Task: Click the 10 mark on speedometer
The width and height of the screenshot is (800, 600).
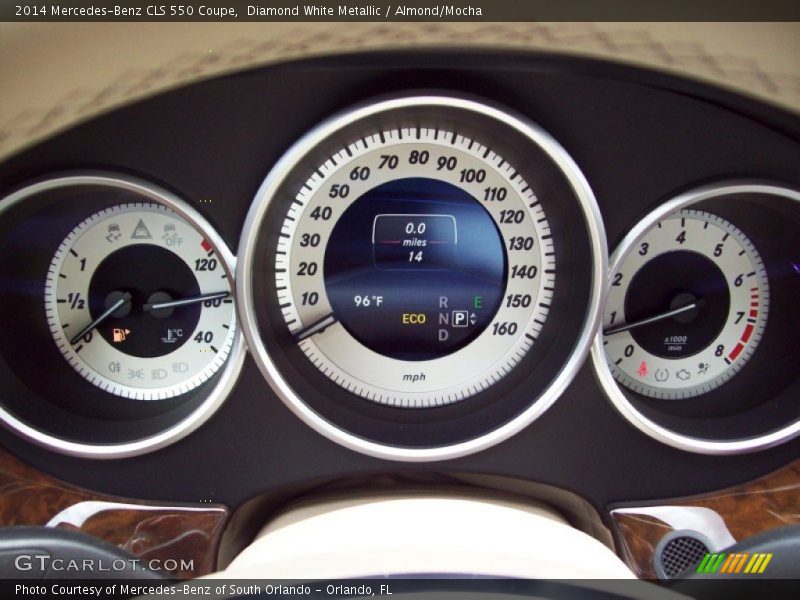Action: click(x=310, y=298)
